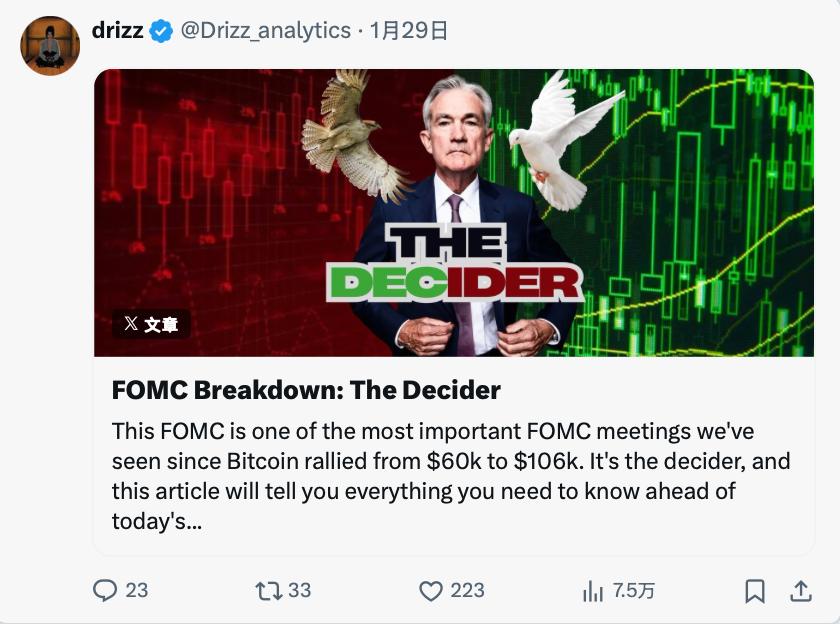840x624 pixels.
Task: Click the reply speech bubble icon
Action: [x=105, y=591]
